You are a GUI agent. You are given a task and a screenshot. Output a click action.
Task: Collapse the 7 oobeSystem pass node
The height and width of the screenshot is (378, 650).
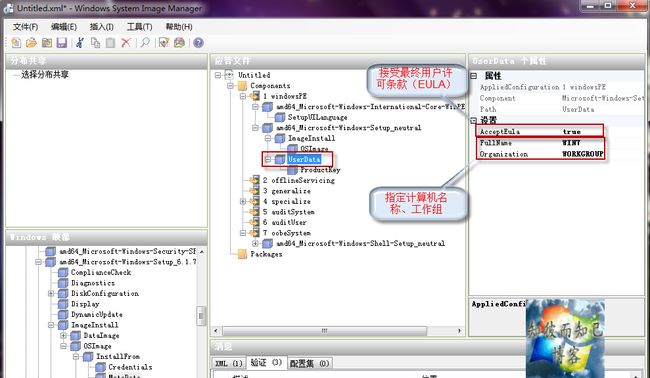coord(243,233)
